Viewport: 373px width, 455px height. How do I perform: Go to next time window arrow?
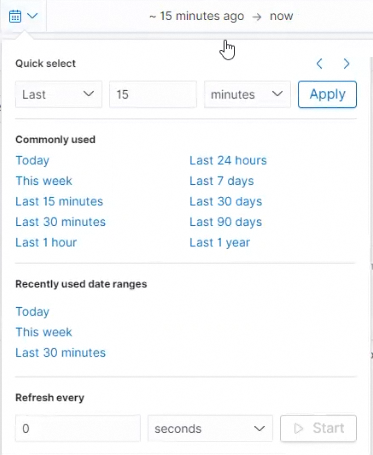click(x=347, y=64)
